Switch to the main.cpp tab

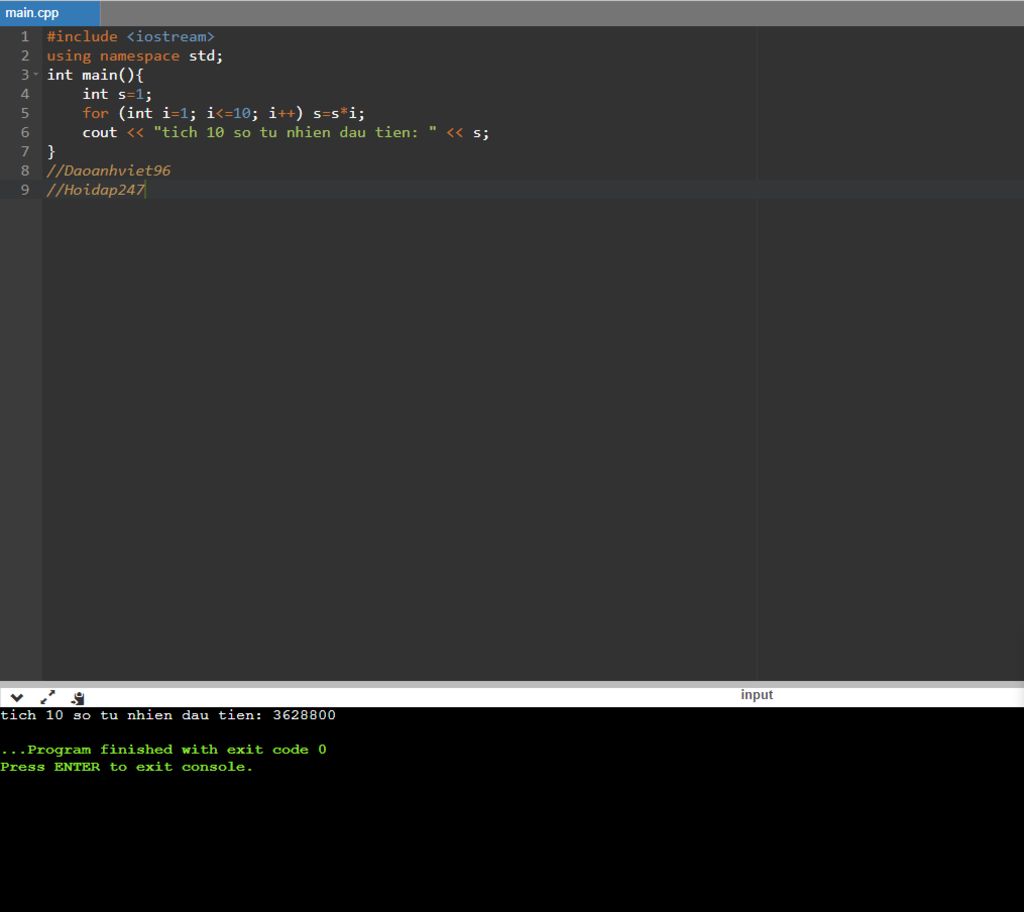coord(50,13)
